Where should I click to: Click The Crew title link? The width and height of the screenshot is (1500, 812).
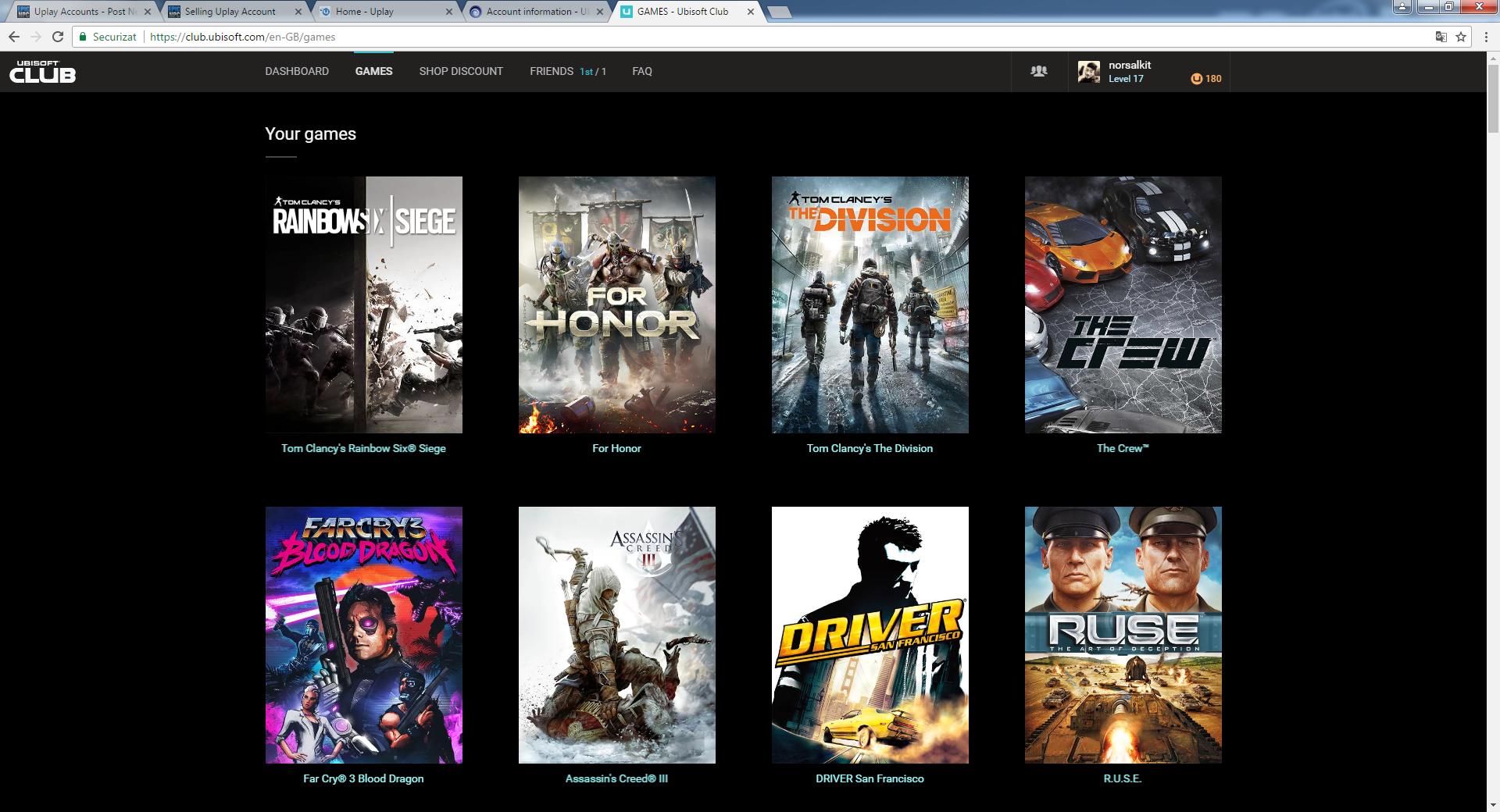(1123, 448)
